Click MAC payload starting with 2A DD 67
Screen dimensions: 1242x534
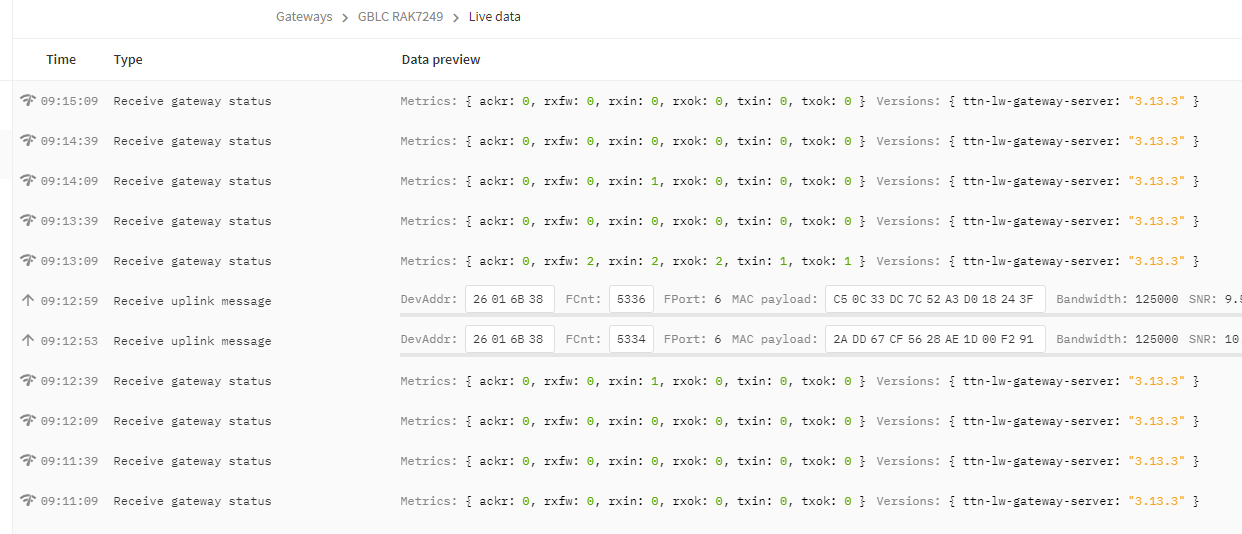(935, 339)
